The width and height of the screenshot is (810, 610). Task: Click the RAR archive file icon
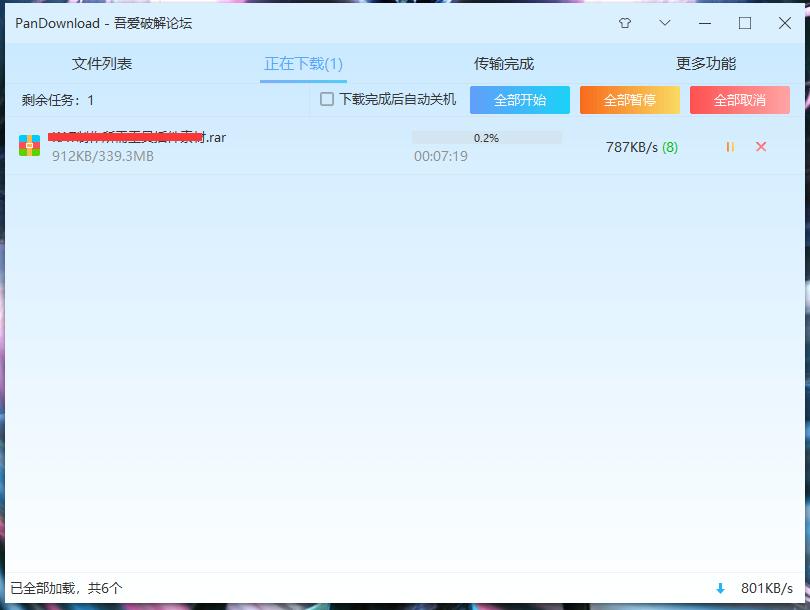[x=29, y=146]
